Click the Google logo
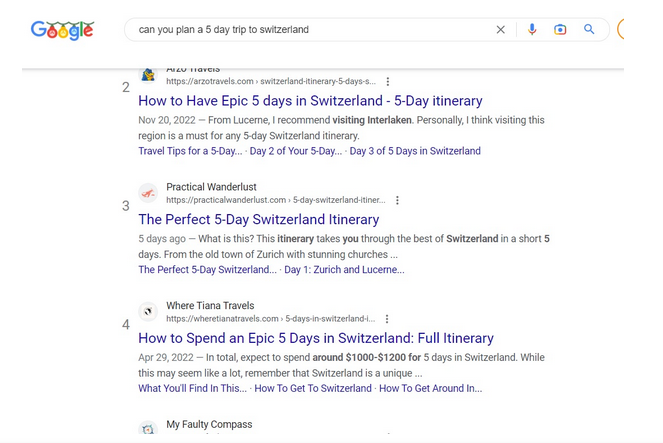This screenshot has width=663, height=443. pyautogui.click(x=62, y=30)
